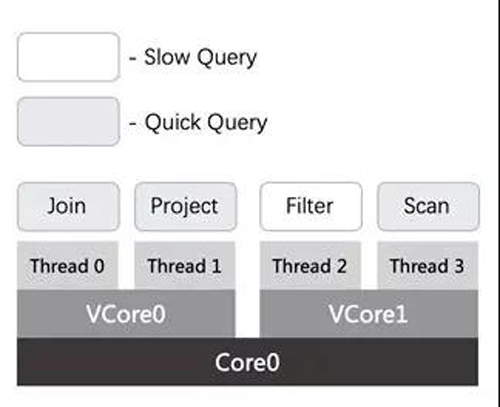Click the Join operator box
Viewport: 500px width, 407px height.
(68, 207)
